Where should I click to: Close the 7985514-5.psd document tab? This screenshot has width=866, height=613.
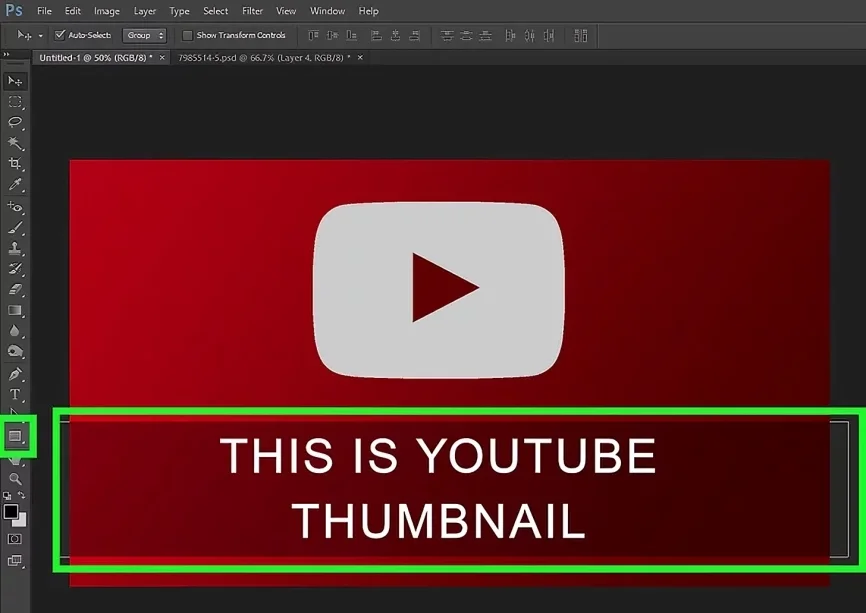(x=360, y=57)
